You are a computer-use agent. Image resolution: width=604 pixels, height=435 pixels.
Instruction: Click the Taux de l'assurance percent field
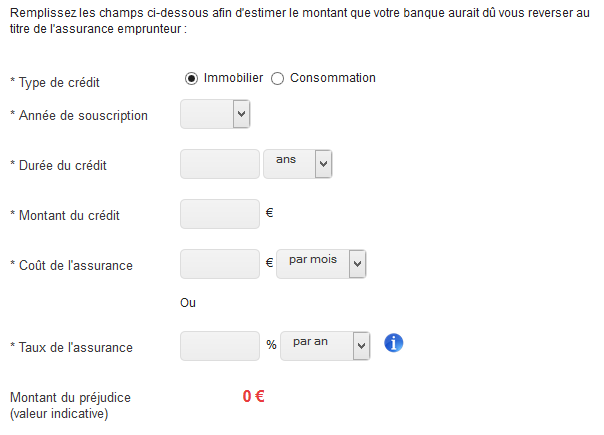coord(220,346)
